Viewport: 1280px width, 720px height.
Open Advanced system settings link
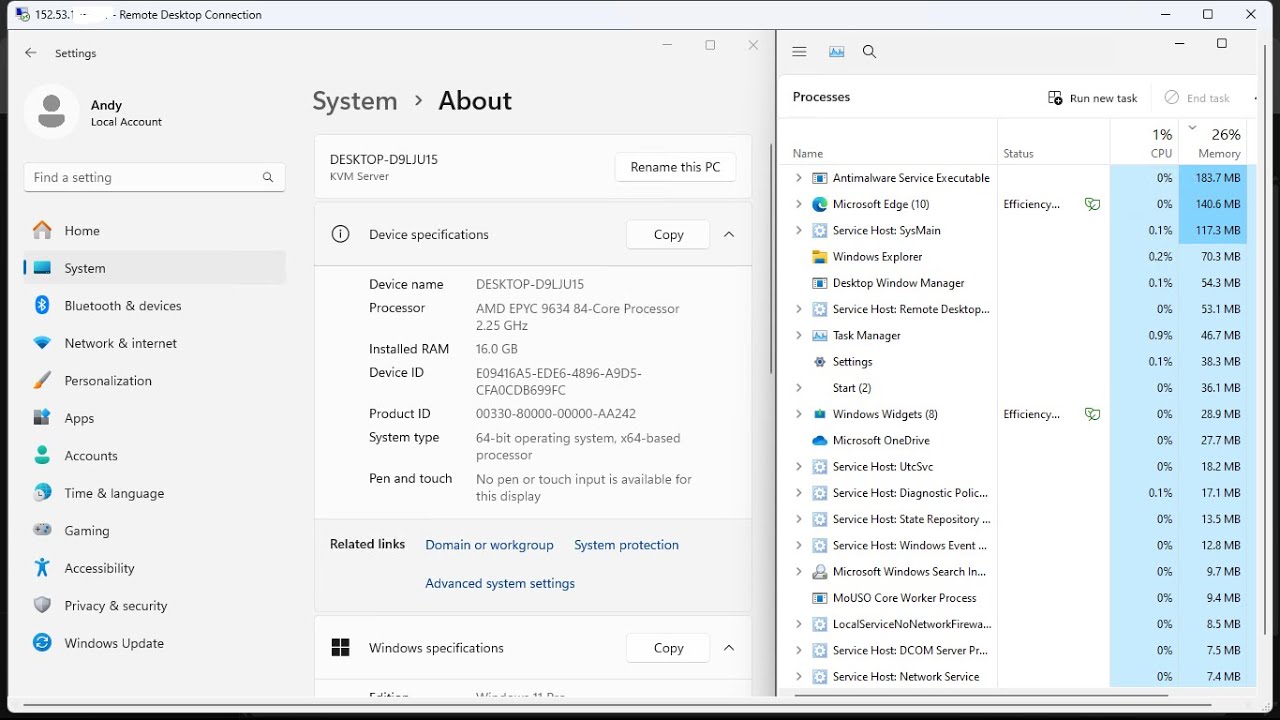click(x=500, y=583)
